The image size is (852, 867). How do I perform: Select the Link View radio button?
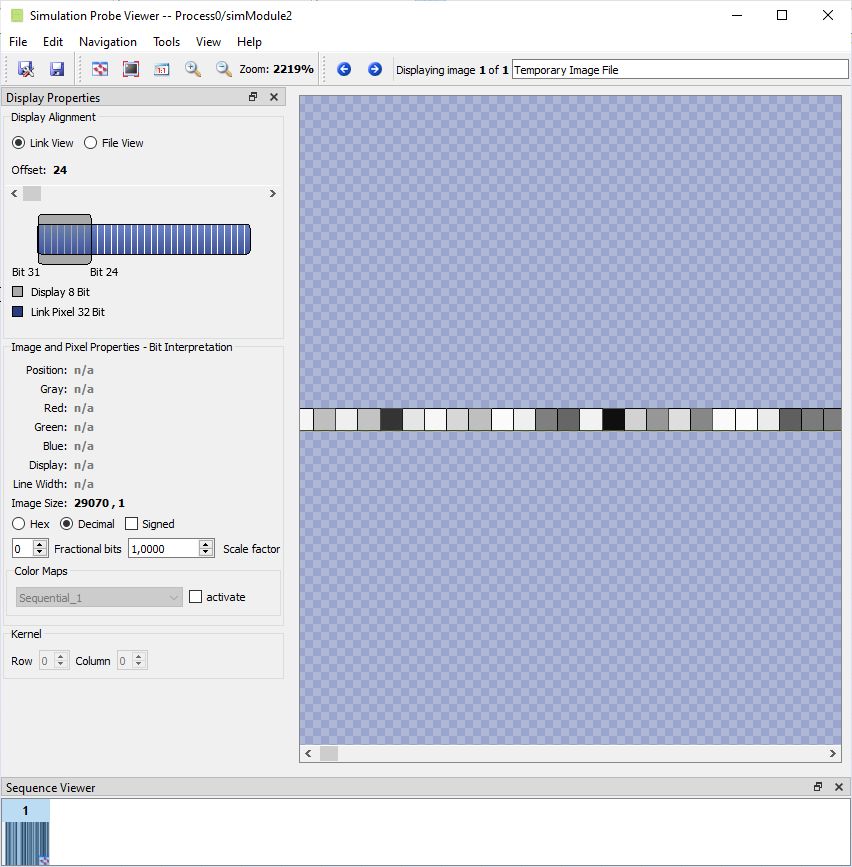(x=18, y=143)
